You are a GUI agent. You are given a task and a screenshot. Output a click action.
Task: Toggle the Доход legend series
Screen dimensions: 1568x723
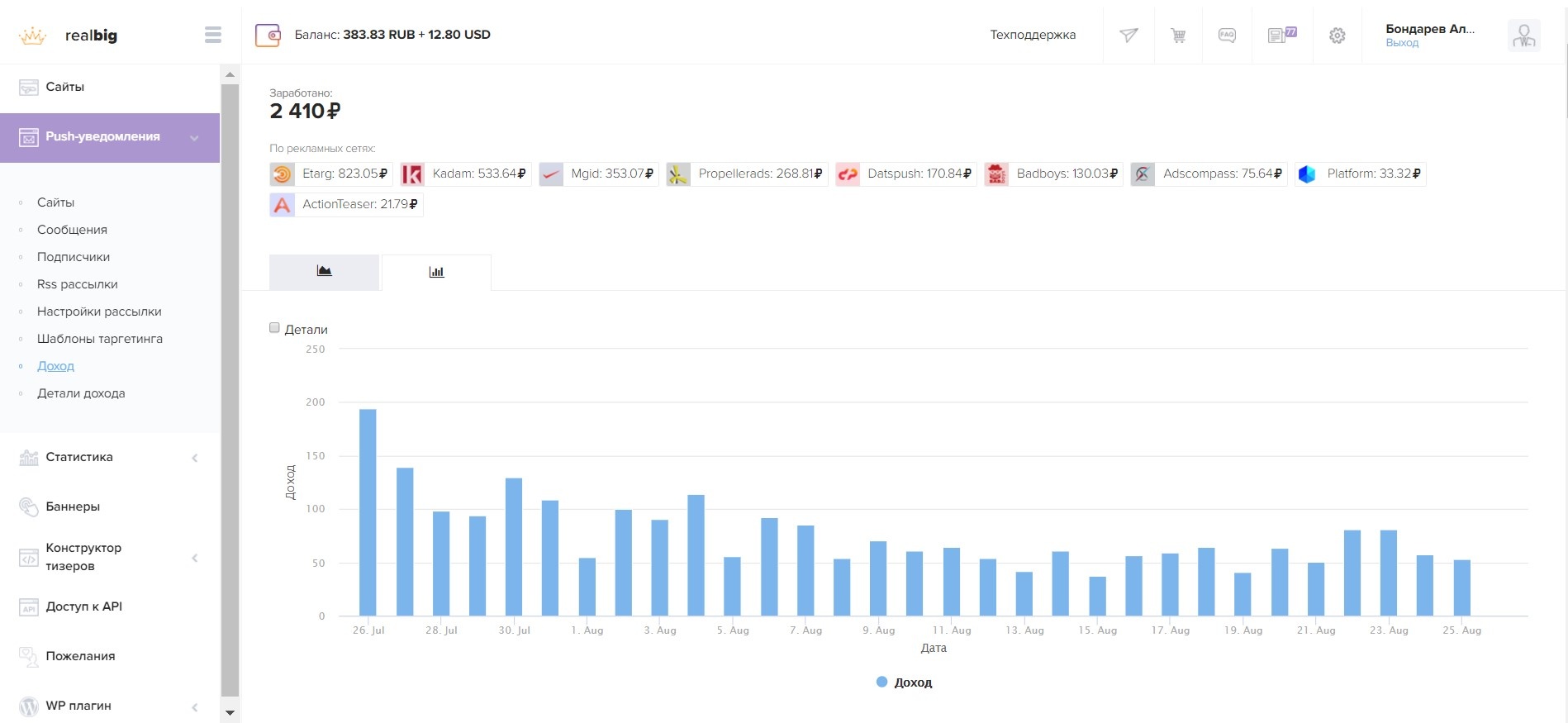tap(905, 683)
